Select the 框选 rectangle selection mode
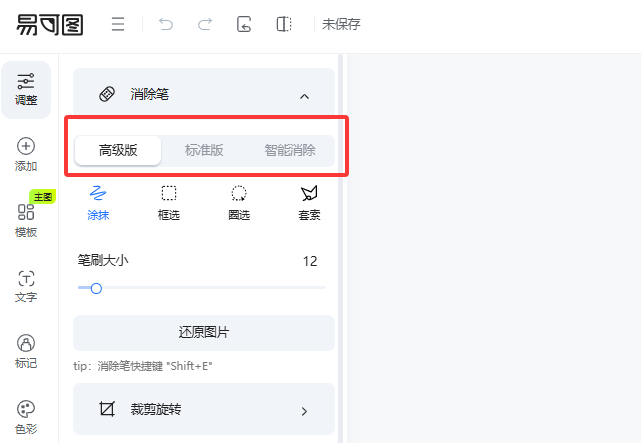Image resolution: width=641 pixels, height=443 pixels. point(169,201)
